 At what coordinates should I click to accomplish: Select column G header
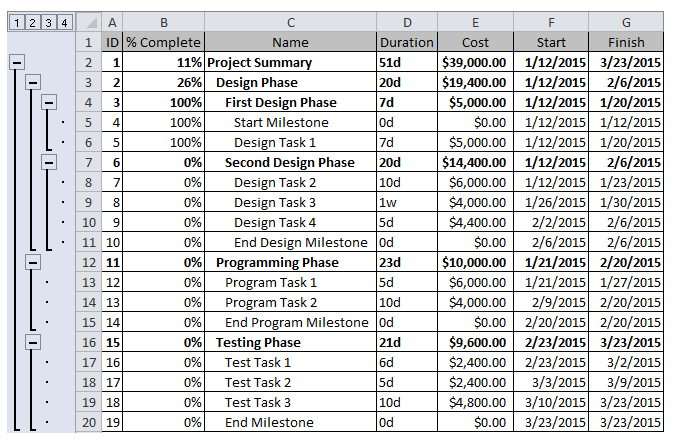pos(626,22)
